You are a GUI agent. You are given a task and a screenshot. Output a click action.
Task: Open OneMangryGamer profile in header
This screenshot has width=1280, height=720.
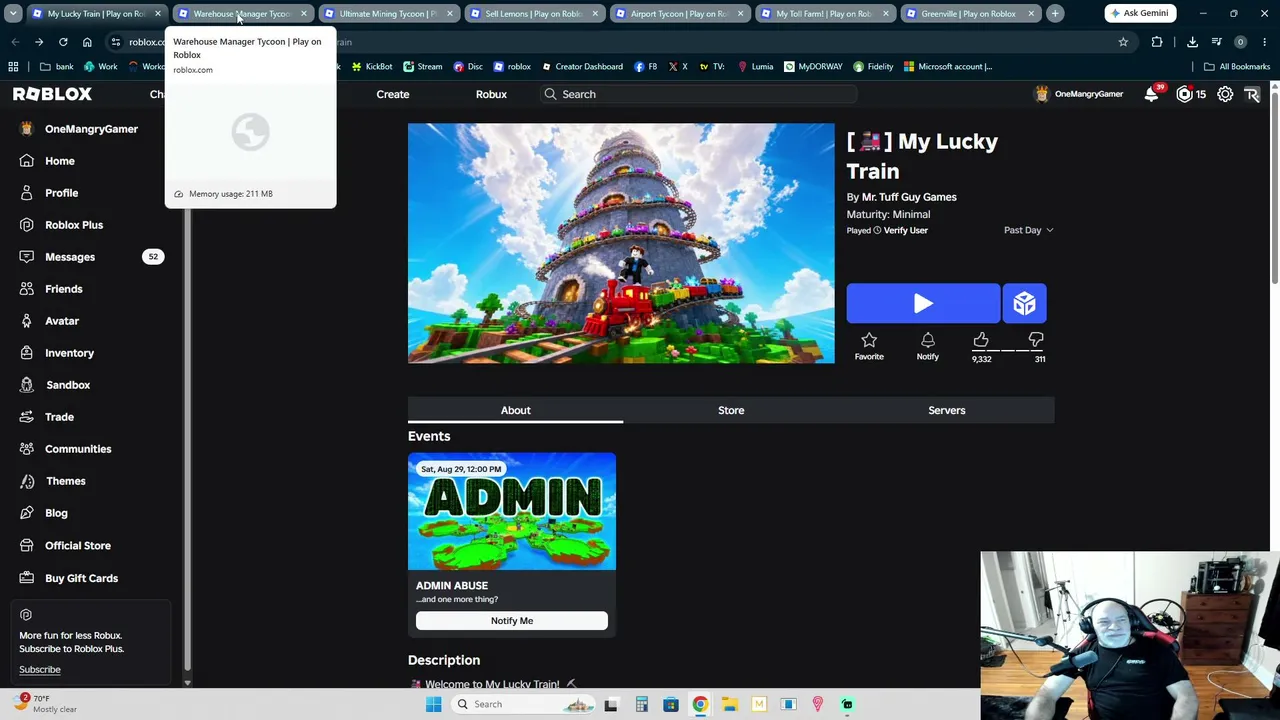(x=1080, y=94)
